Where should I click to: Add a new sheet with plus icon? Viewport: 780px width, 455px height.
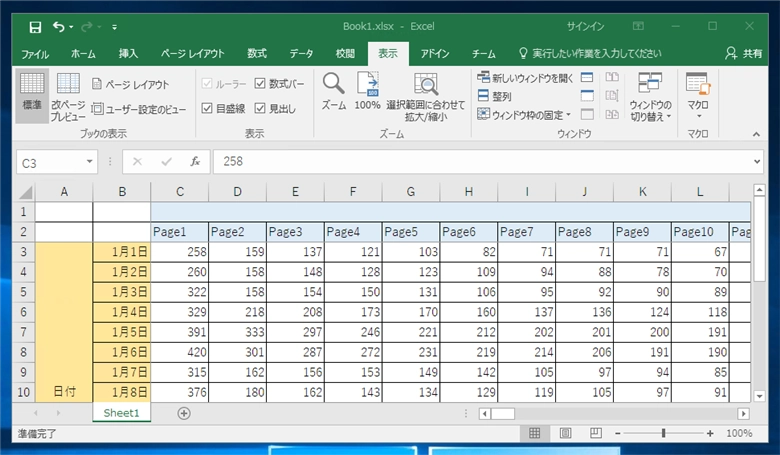[x=184, y=413]
